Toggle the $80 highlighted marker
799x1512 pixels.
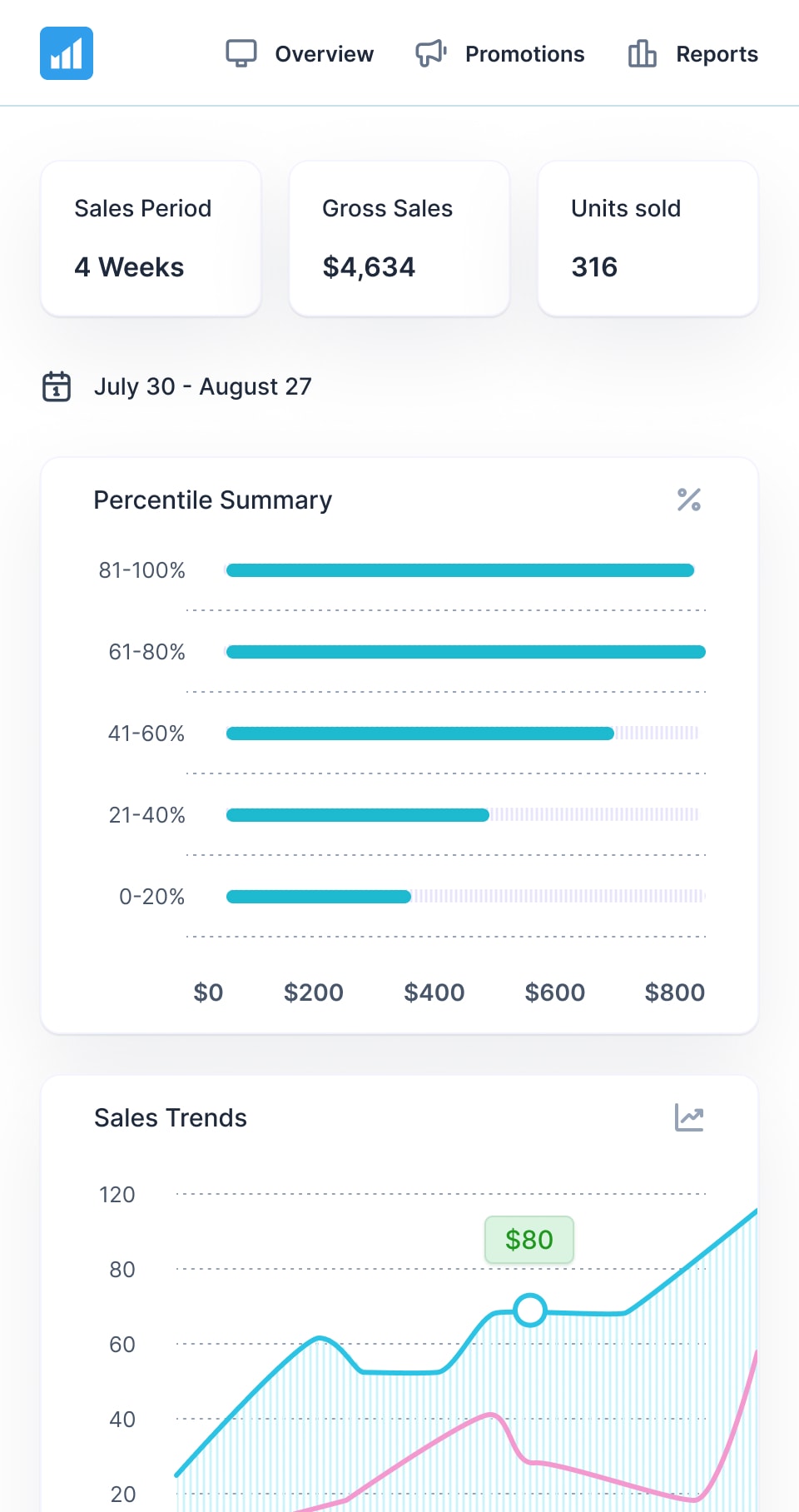click(x=529, y=1240)
